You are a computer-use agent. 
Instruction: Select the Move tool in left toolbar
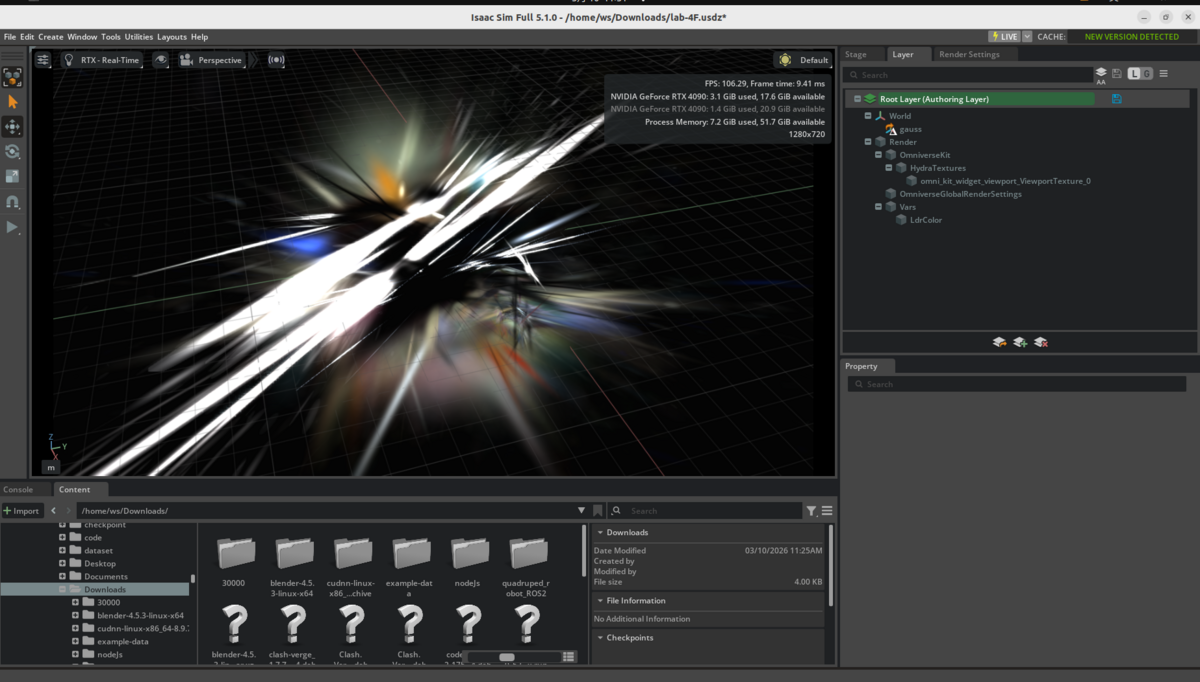click(12, 127)
